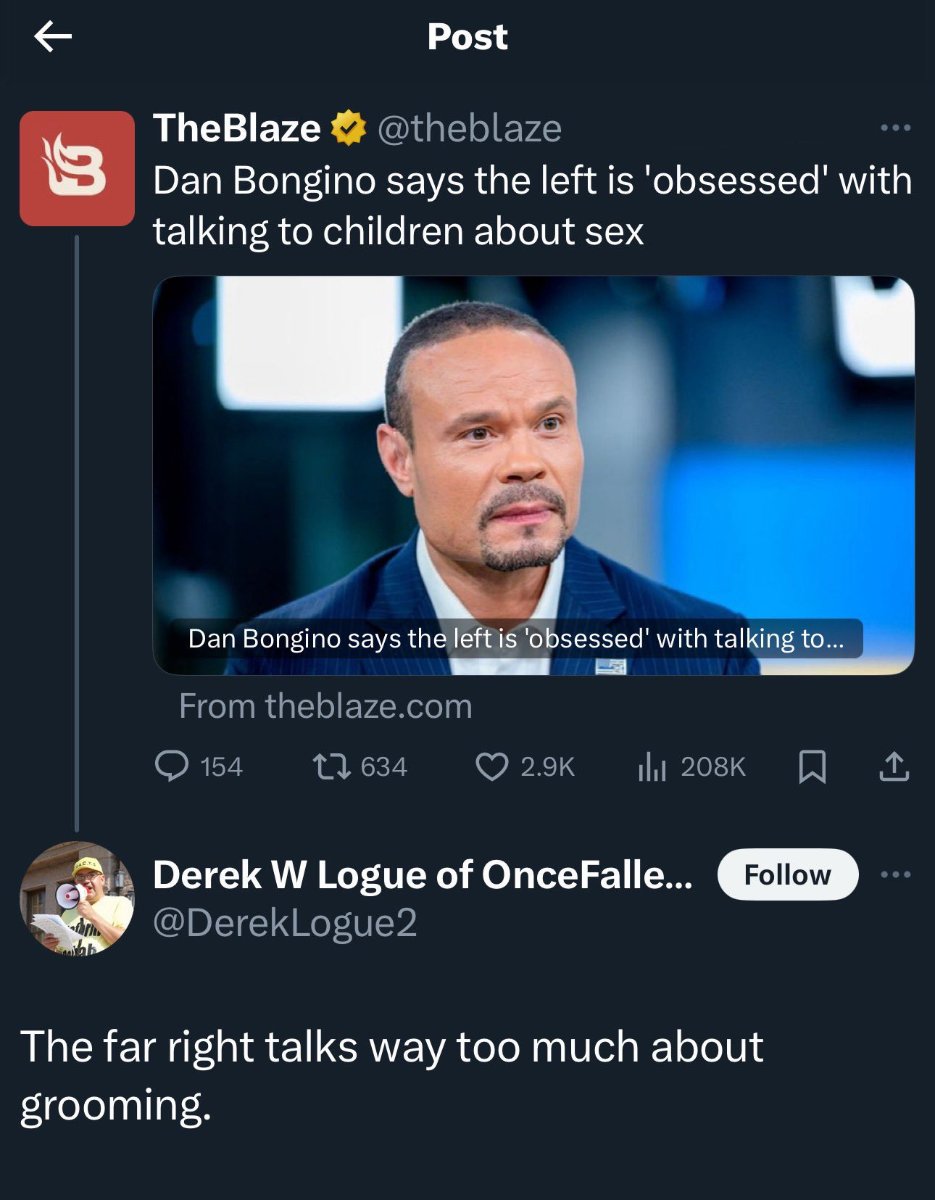Bookmark the TheBlaze post

point(812,767)
